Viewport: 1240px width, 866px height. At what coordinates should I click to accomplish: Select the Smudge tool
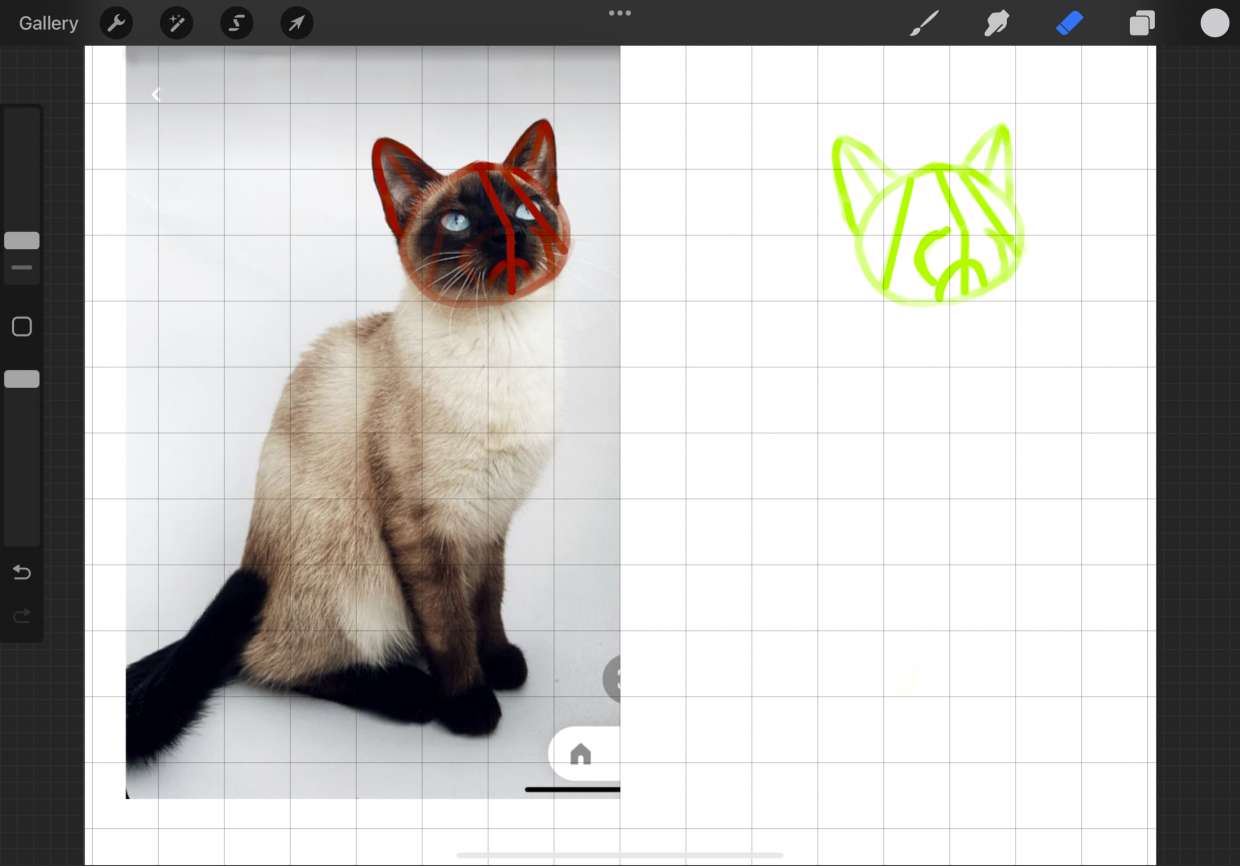tap(997, 23)
